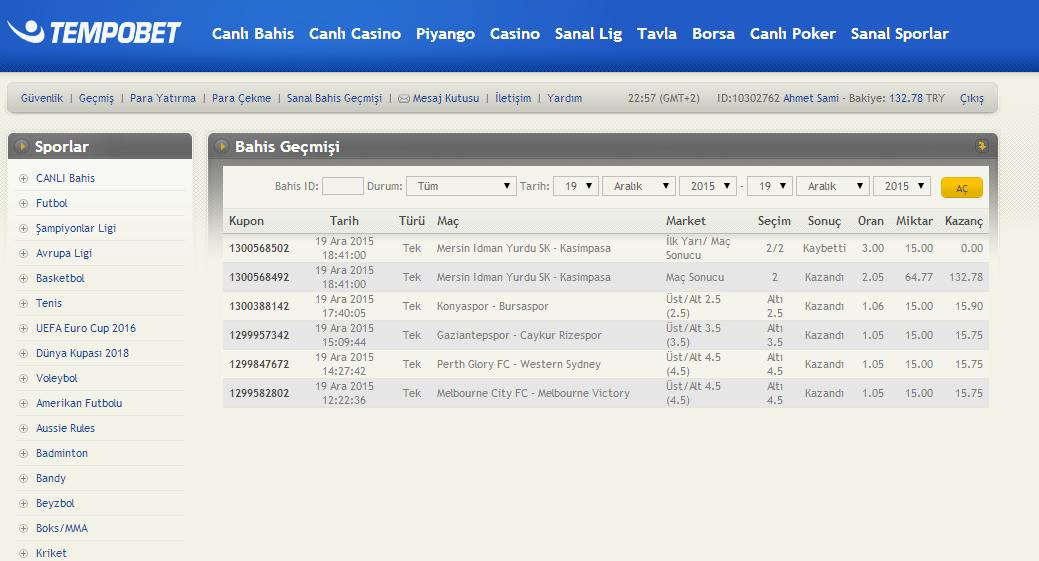This screenshot has height=561, width=1039.
Task: Click the arrow icon in Sporlar header
Action: tap(21, 147)
